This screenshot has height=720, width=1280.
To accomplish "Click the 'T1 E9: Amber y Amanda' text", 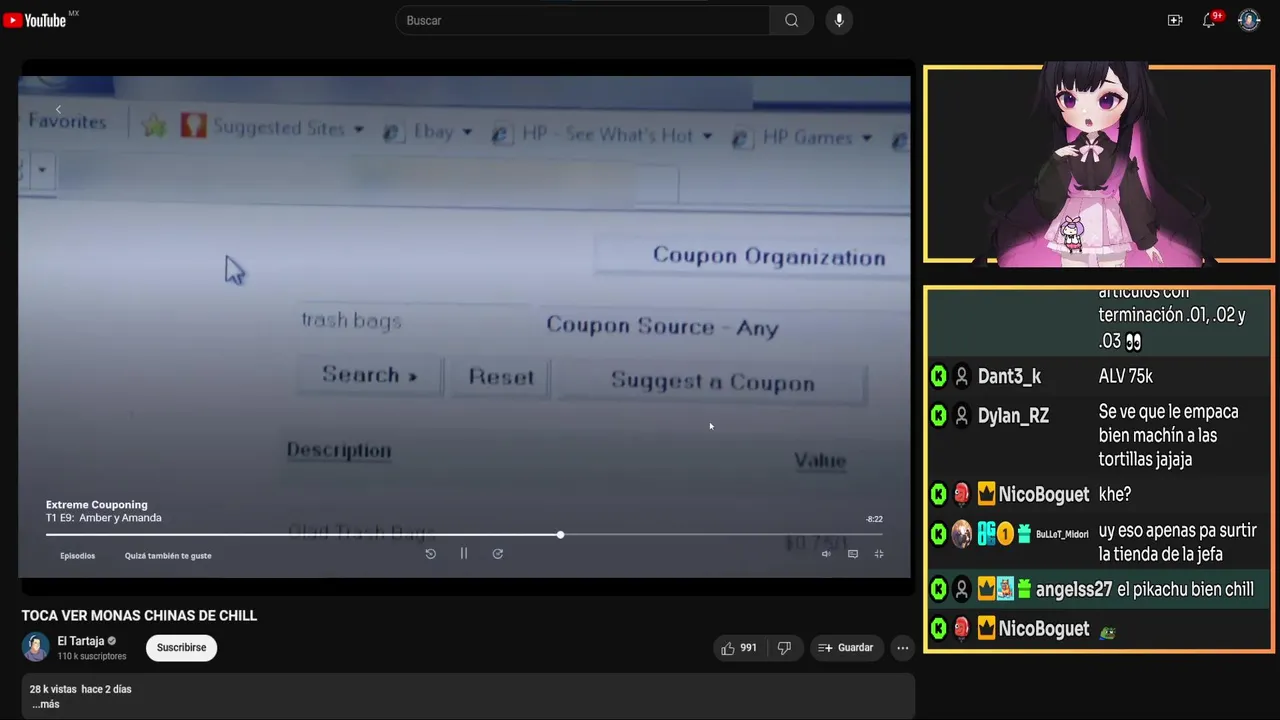I will [103, 518].
